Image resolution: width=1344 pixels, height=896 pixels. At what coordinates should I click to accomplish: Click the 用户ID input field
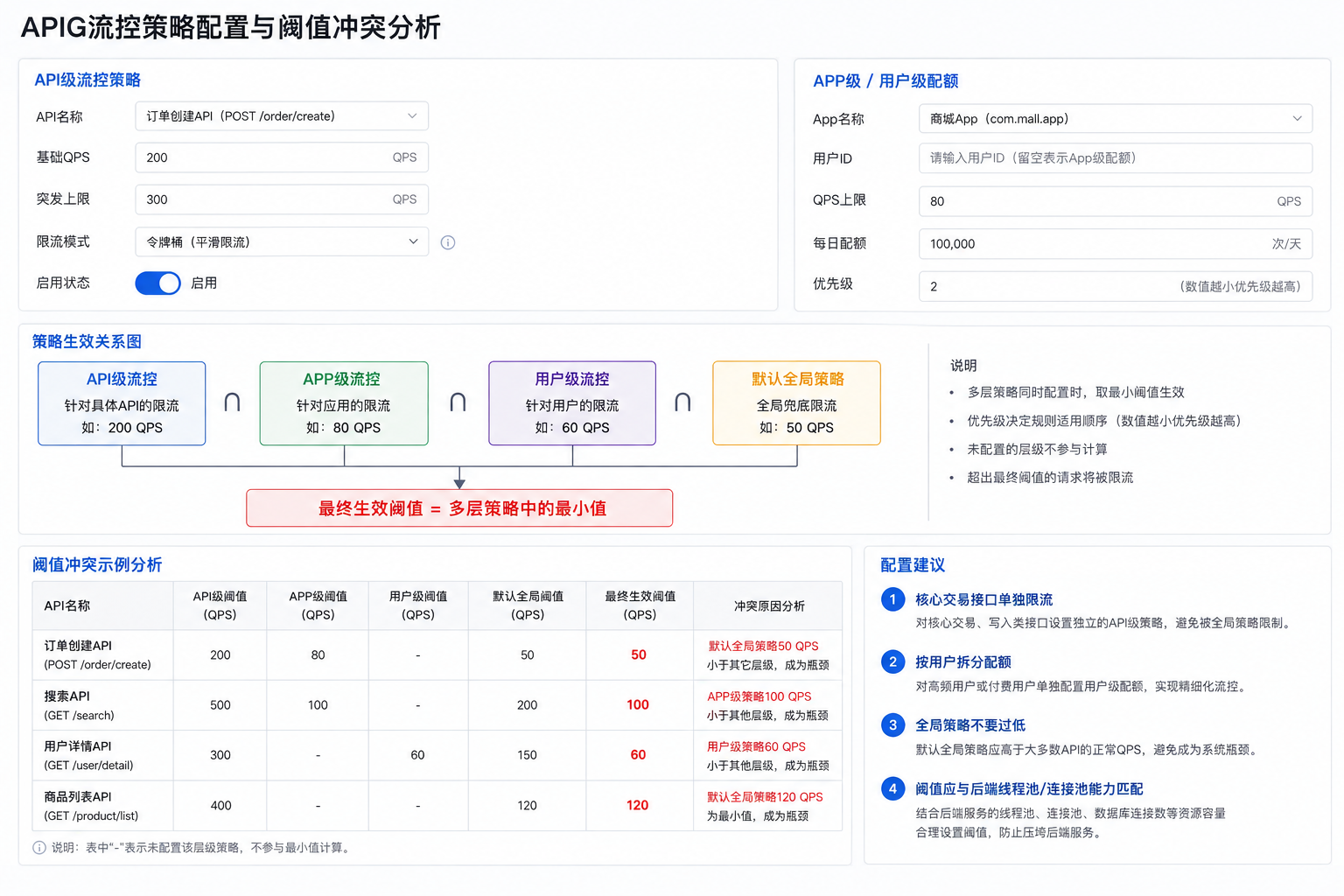[x=1116, y=158]
